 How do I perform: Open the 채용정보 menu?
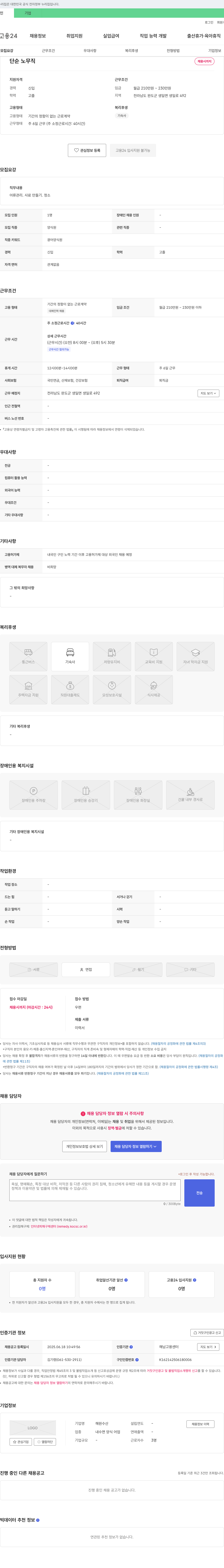[x=38, y=36]
